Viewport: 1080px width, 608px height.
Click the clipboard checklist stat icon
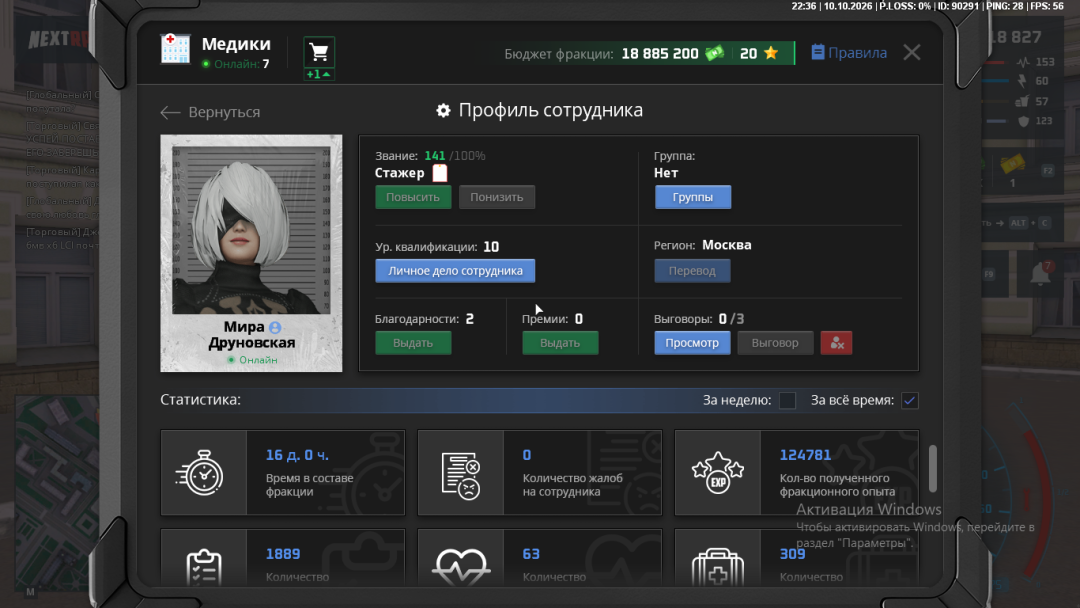tap(204, 567)
